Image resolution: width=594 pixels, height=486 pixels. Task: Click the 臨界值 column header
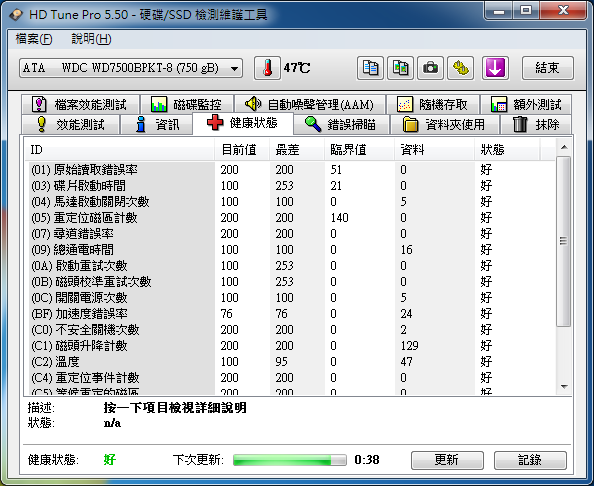(359, 150)
